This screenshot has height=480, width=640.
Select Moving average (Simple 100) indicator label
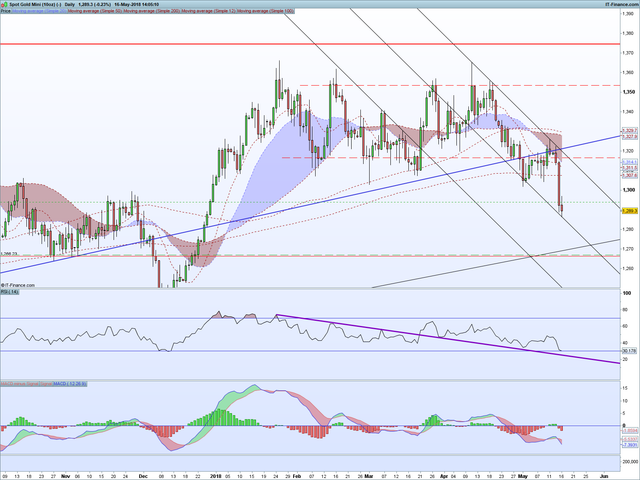265,11
